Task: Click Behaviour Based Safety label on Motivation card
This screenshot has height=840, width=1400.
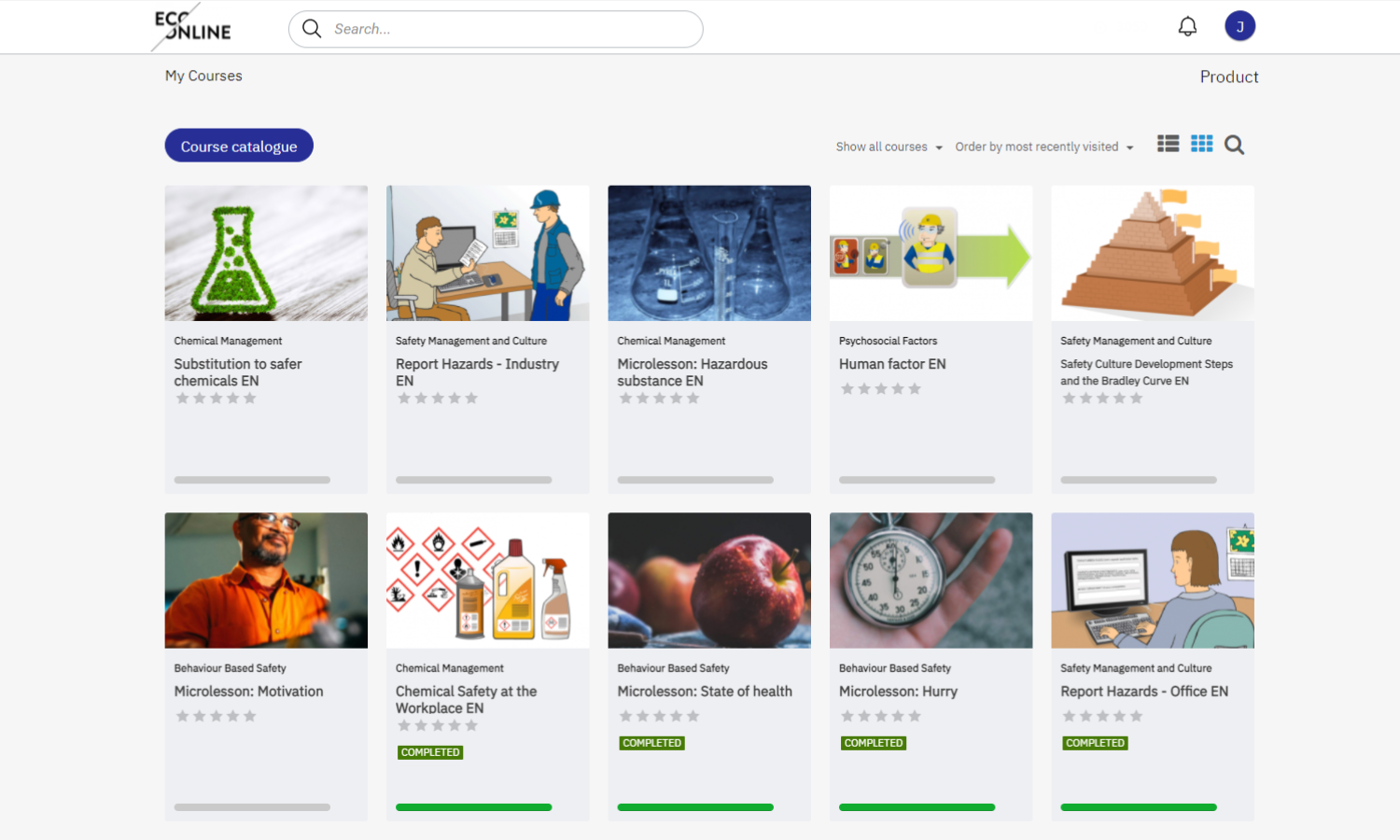Action: [x=230, y=669]
